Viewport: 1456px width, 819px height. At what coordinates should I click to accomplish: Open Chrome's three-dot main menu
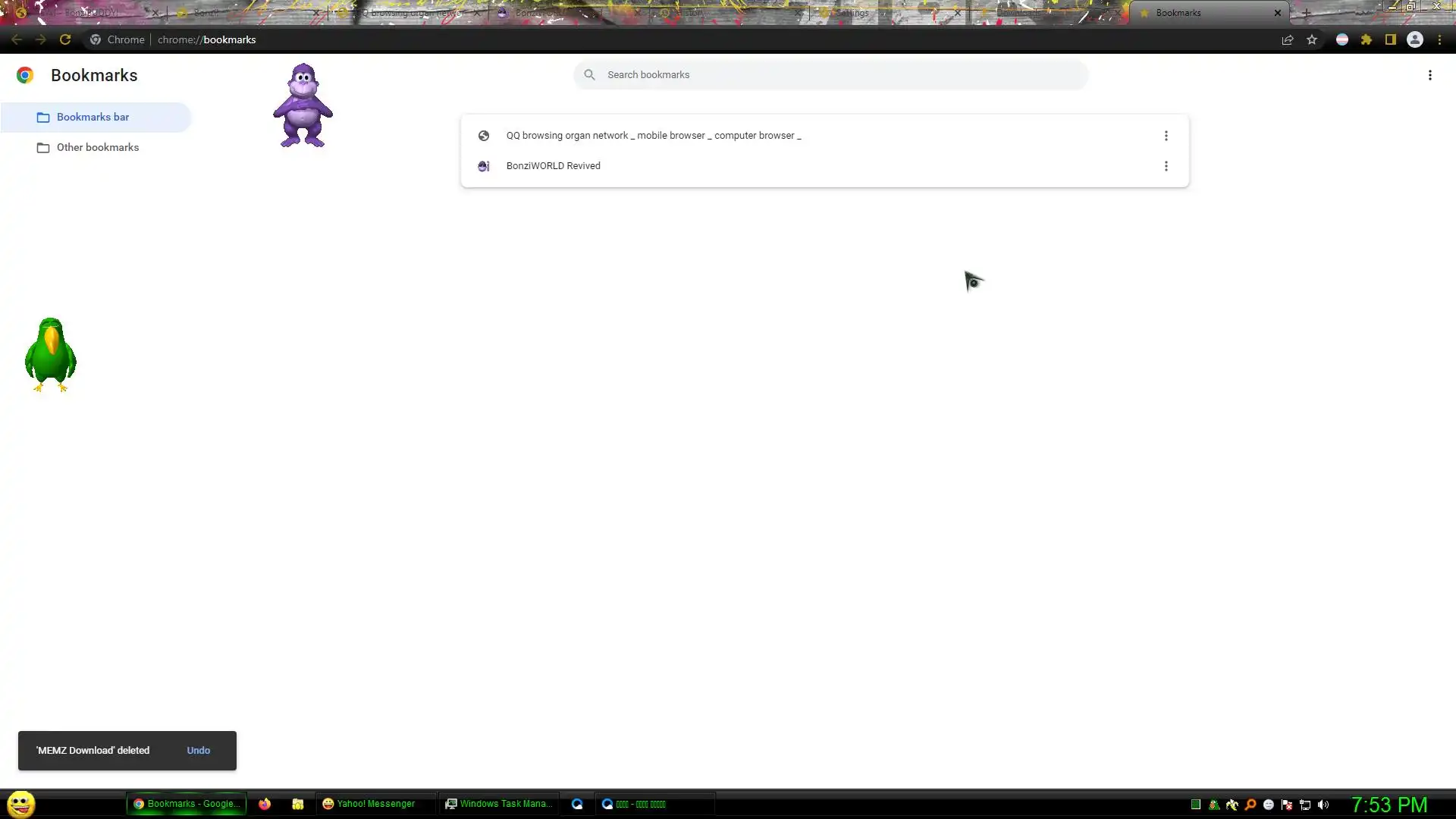(x=1439, y=39)
